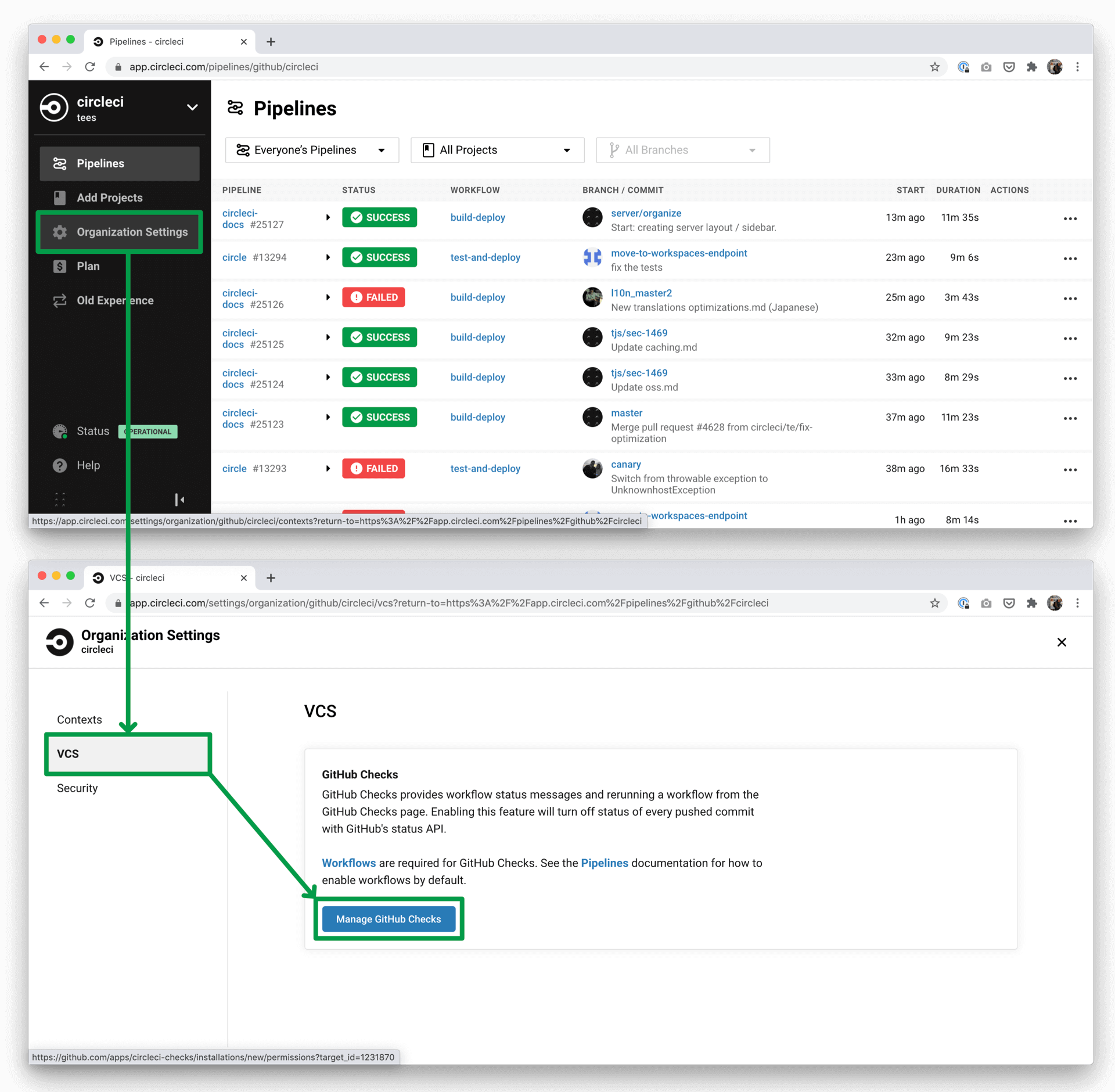Viewport: 1115px width, 1092px height.
Task: Open actions menu for failed pipeline #25126
Action: [x=1070, y=299]
